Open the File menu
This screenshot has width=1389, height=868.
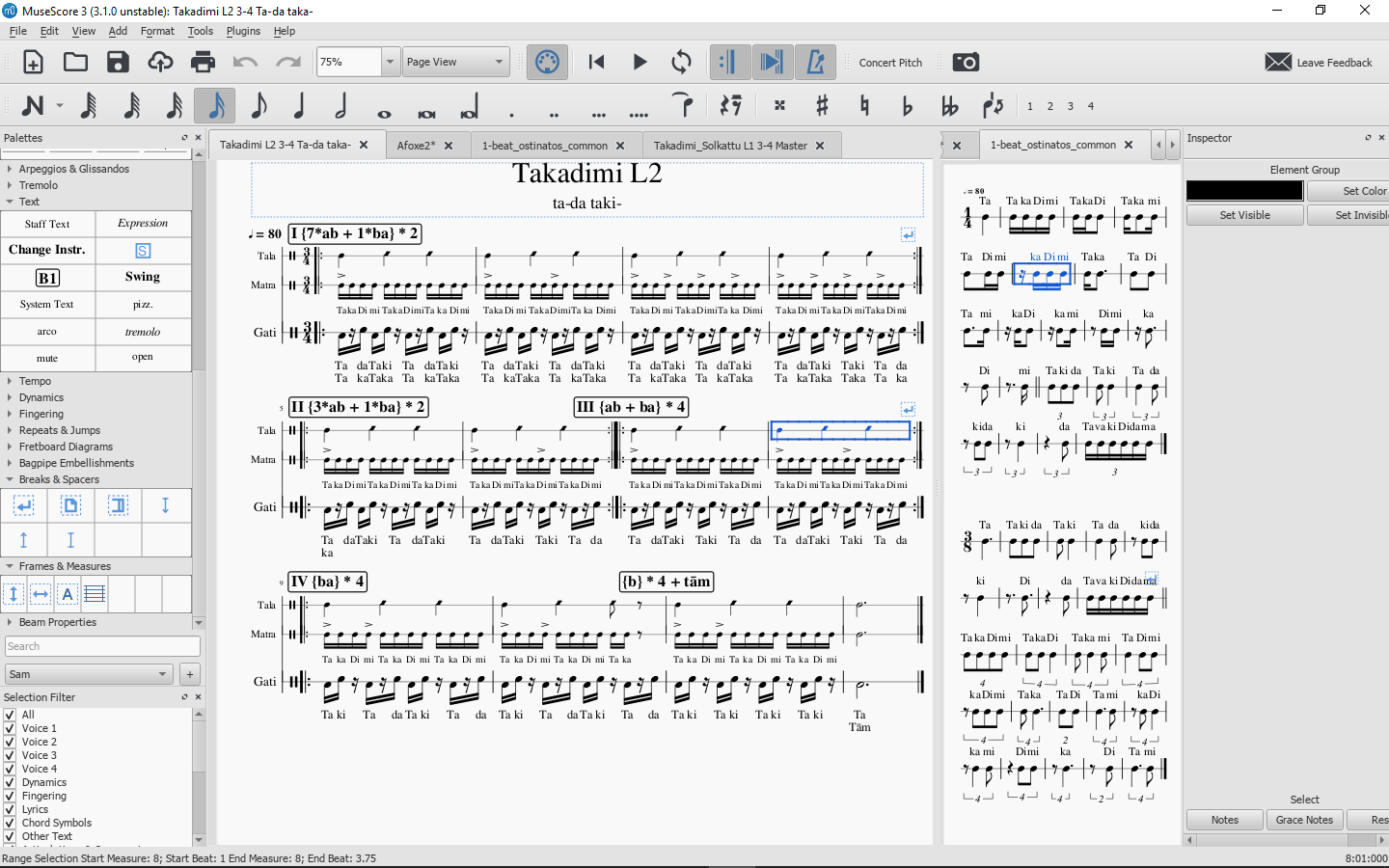[x=18, y=31]
